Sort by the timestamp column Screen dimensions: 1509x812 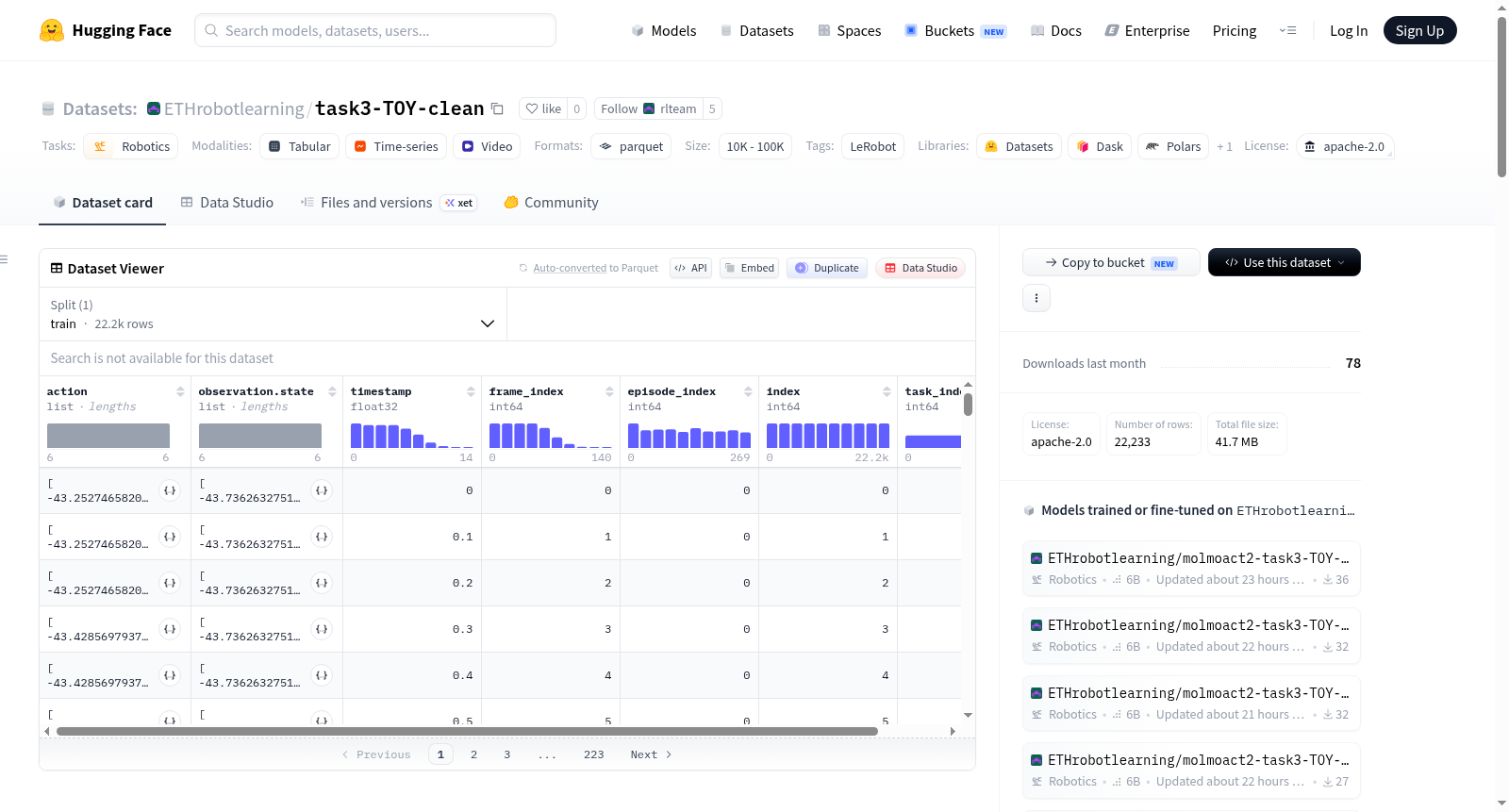[471, 391]
